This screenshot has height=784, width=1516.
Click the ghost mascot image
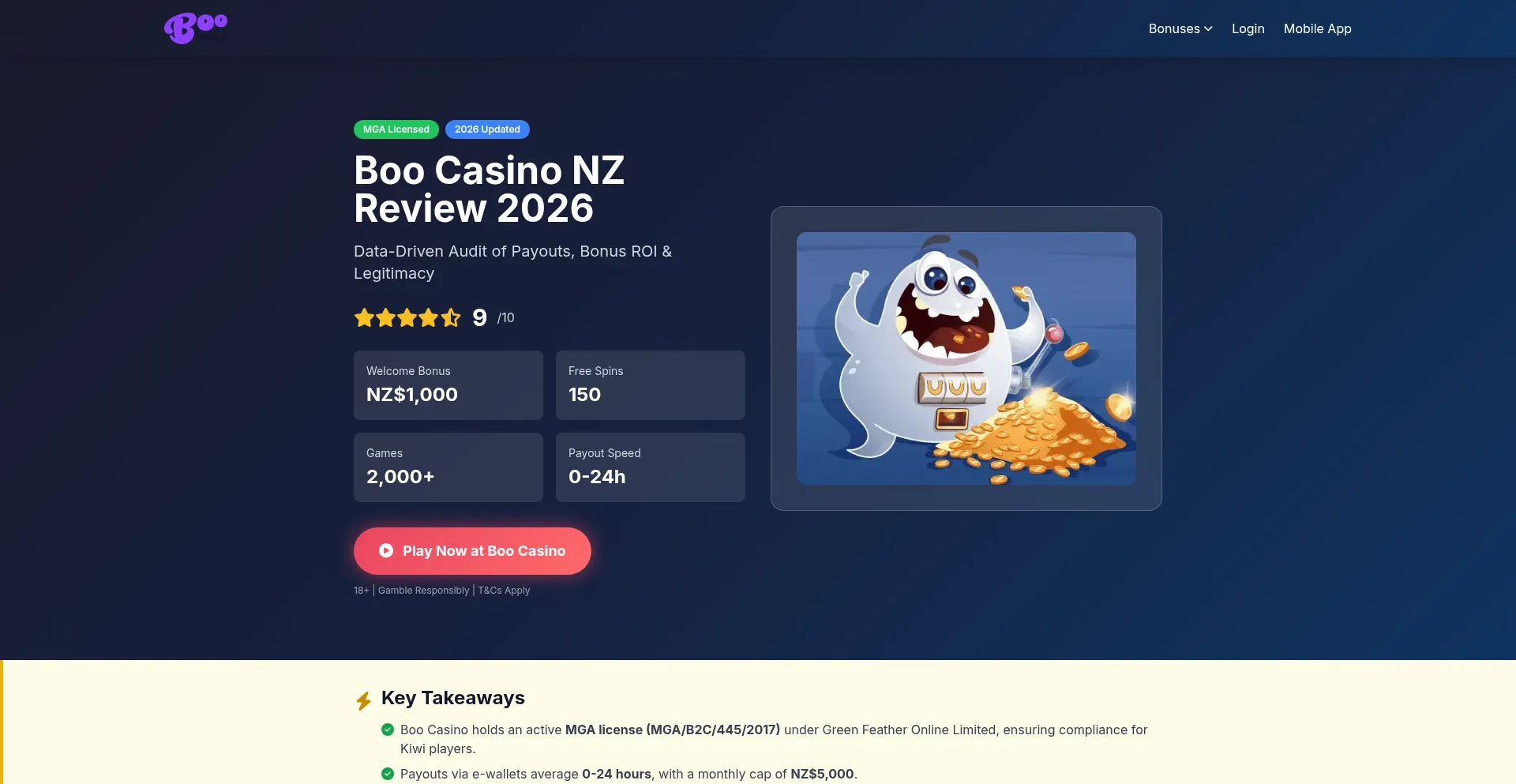point(966,358)
